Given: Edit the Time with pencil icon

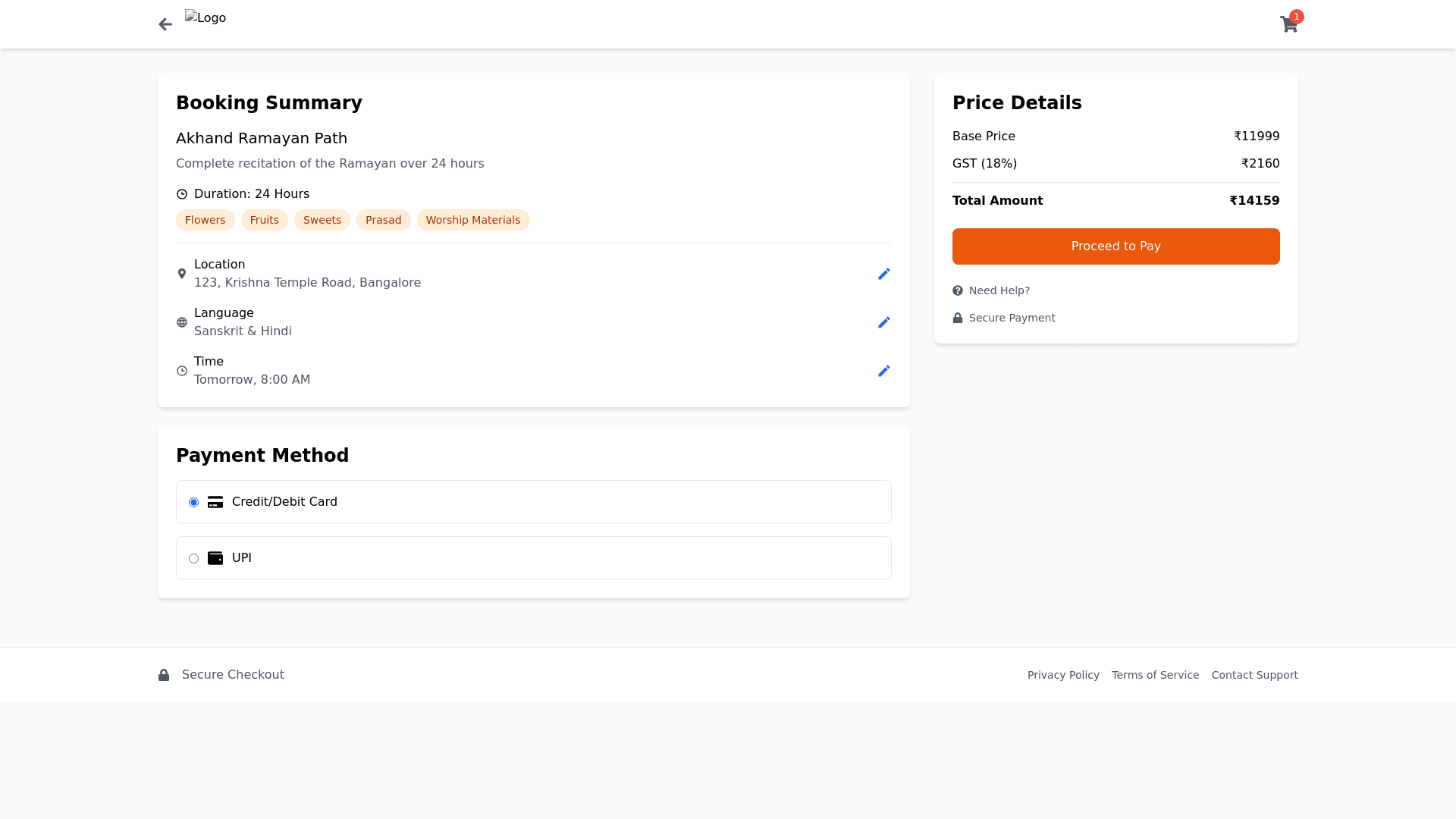Looking at the screenshot, I should coord(883,371).
